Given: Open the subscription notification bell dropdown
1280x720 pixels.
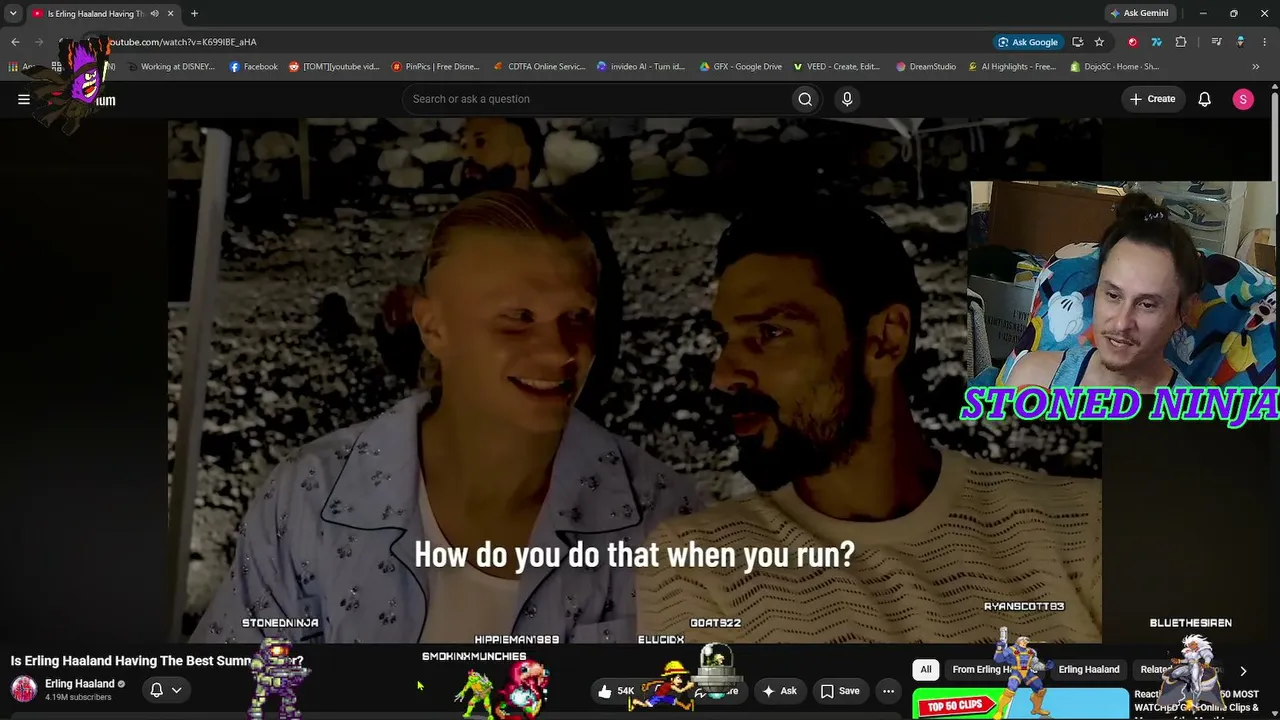Looking at the screenshot, I should point(166,690).
